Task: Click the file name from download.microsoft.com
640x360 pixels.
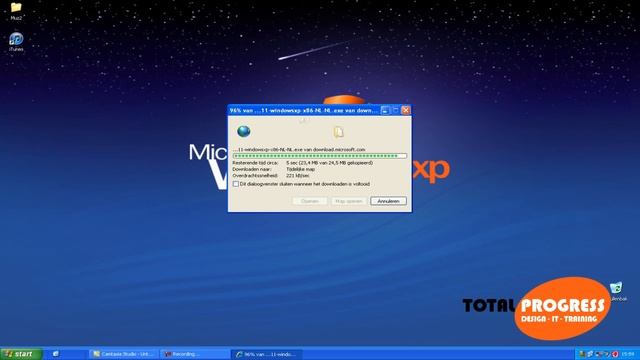Action: pyautogui.click(x=299, y=150)
